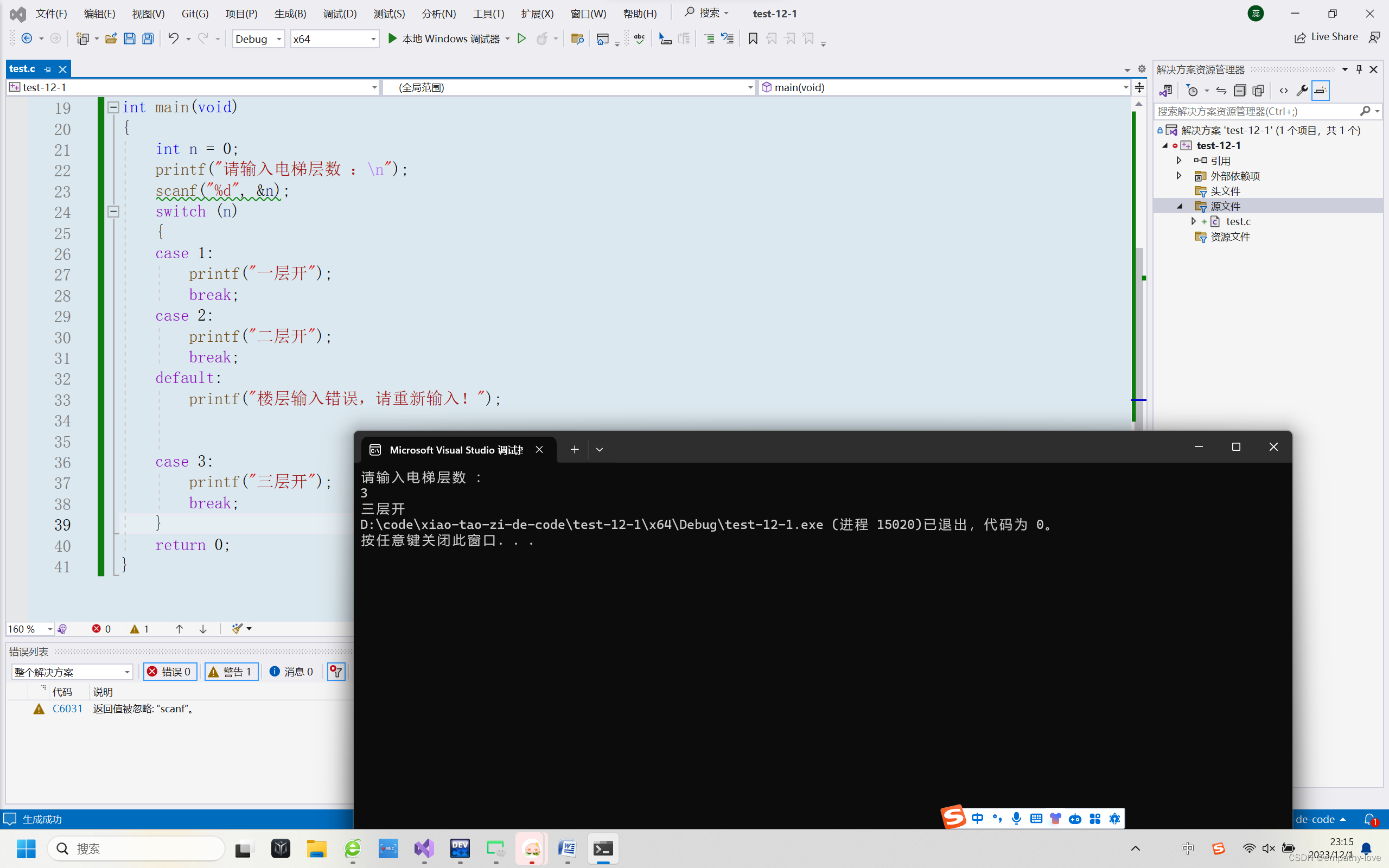1389x868 pixels.
Task: View code icon in Solution Explorer
Action: tap(1283, 91)
